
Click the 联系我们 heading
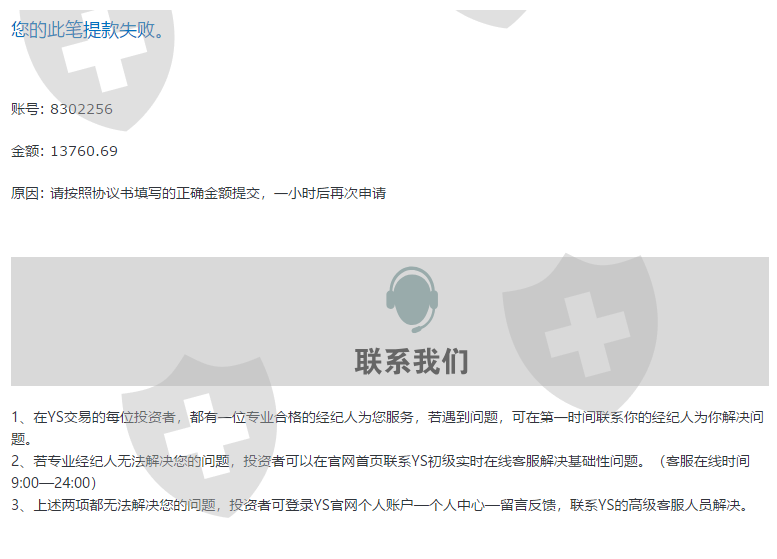coord(411,361)
